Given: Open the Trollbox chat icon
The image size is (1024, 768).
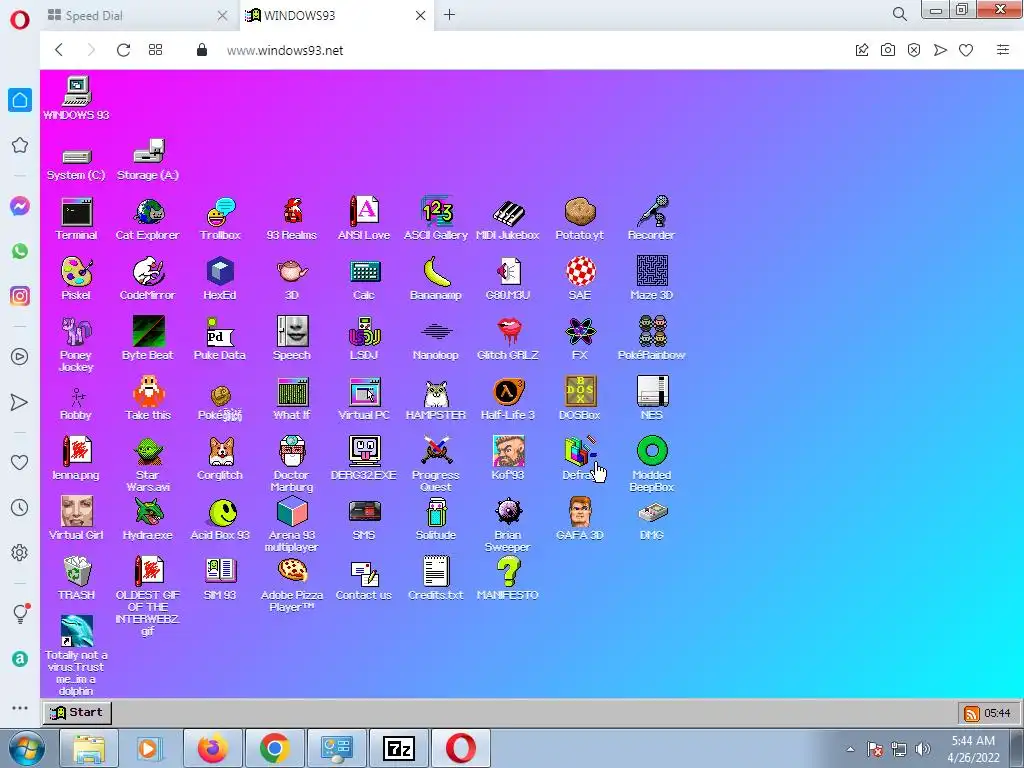Looking at the screenshot, I should (220, 219).
